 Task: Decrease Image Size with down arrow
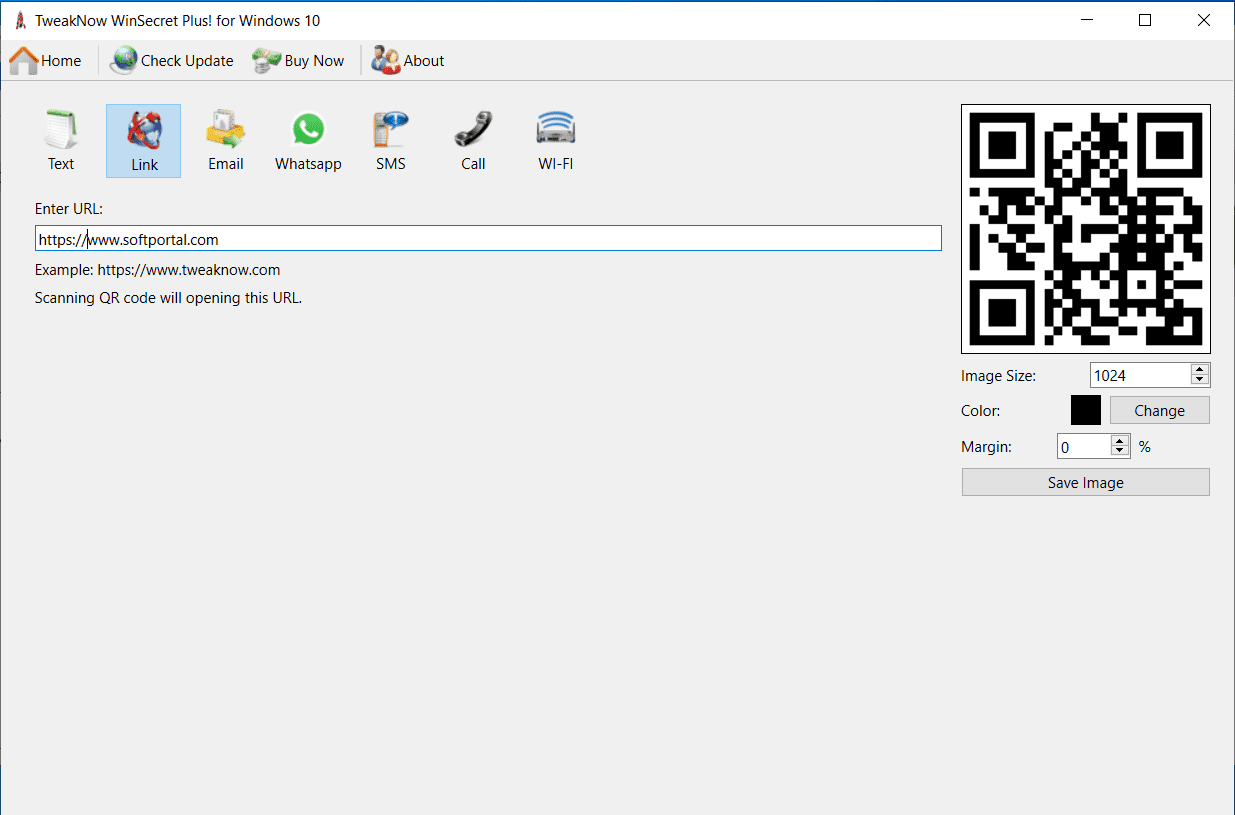1200,381
